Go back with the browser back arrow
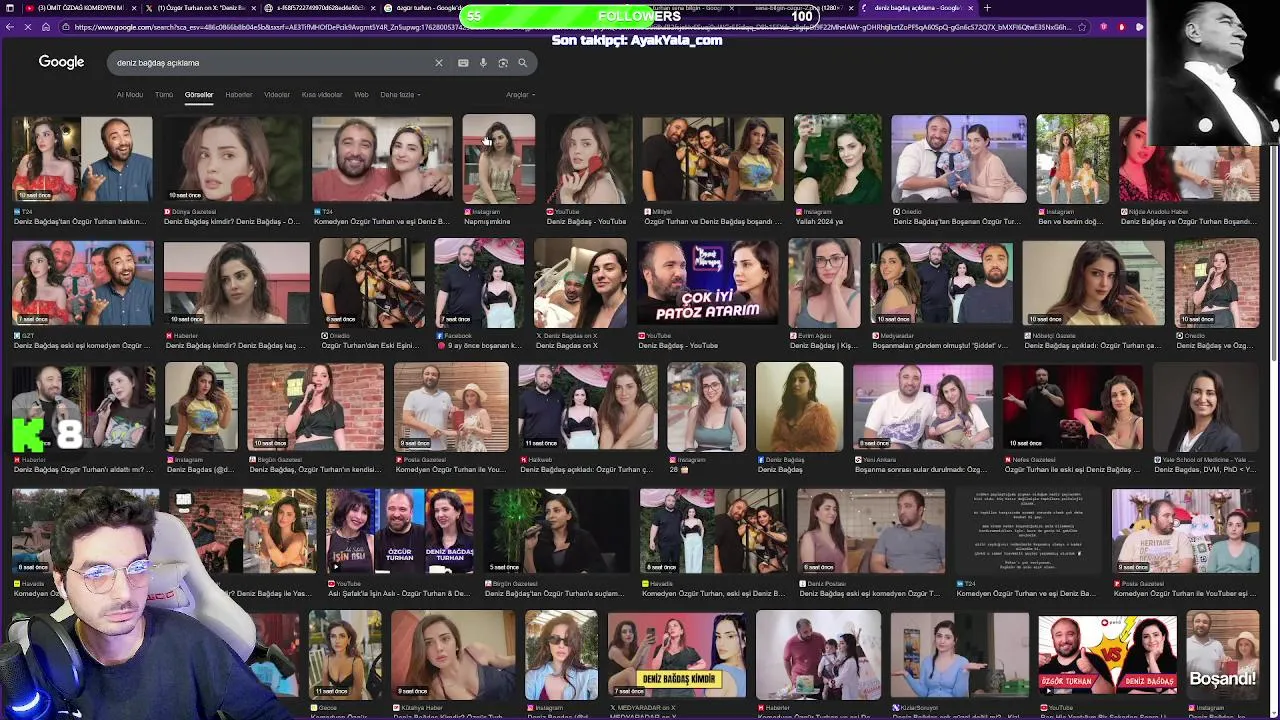1280x720 pixels. tap(10, 27)
